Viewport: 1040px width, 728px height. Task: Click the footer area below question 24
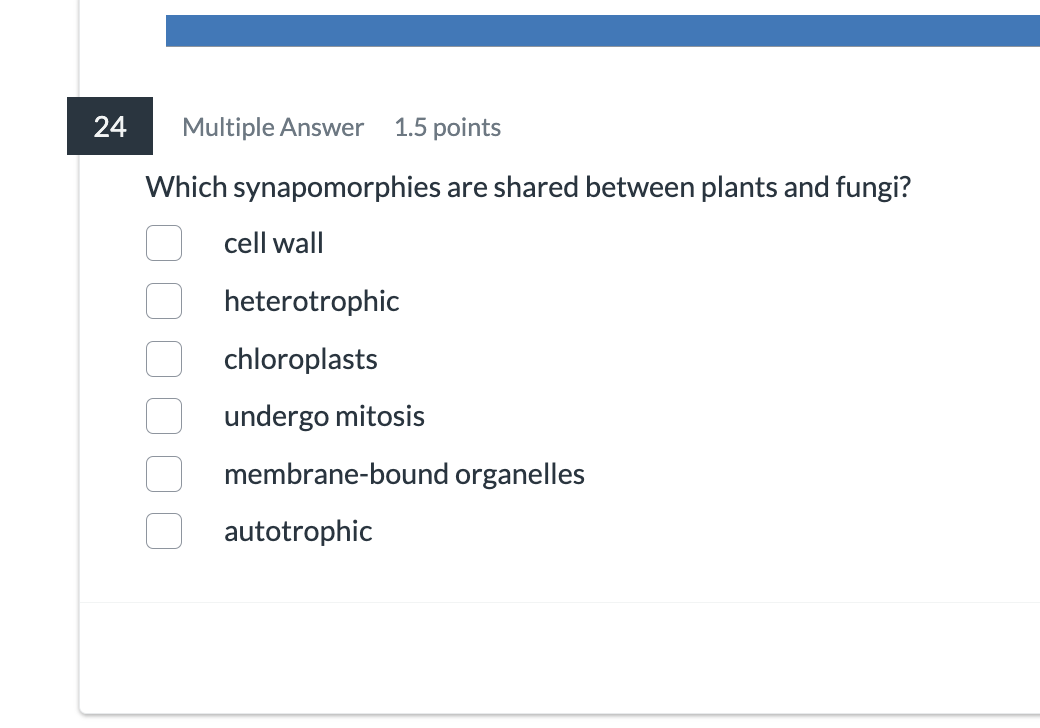(x=560, y=660)
